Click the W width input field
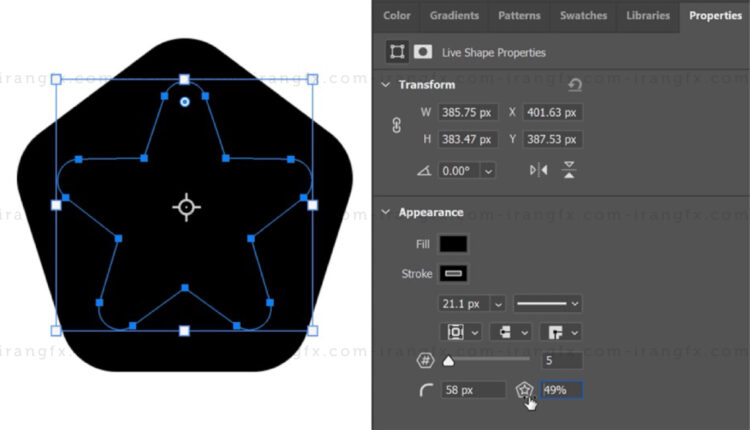 [468, 113]
